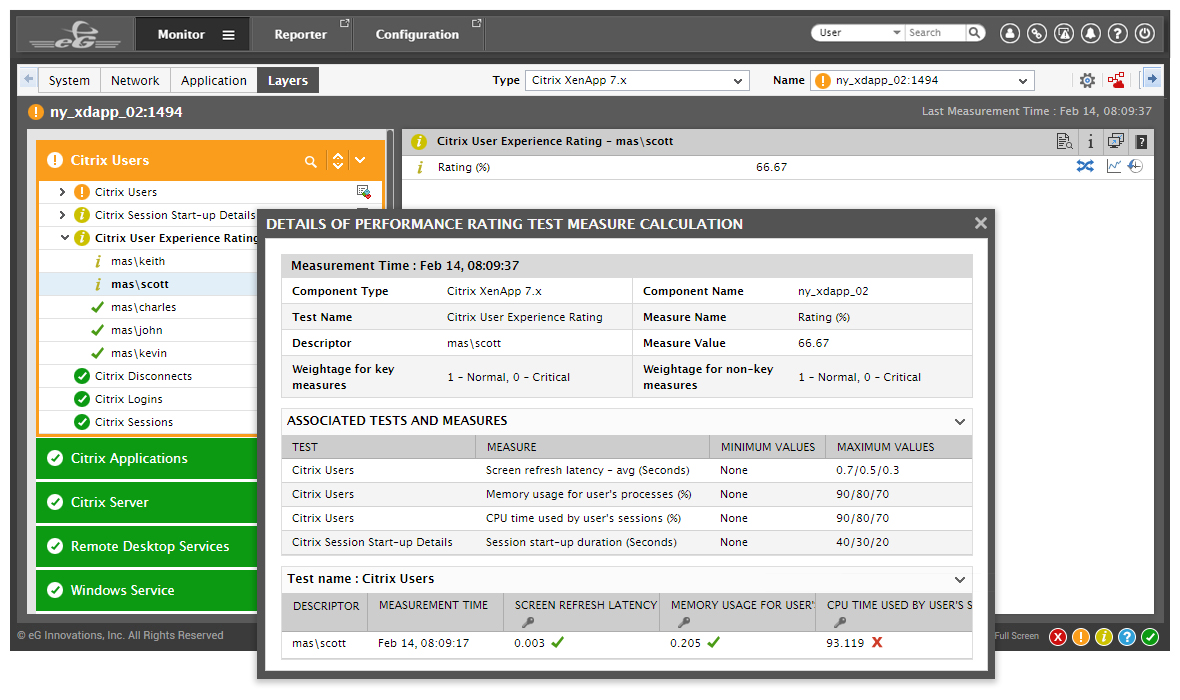Open the Configuration module
This screenshot has height=700, width=1180.
(x=417, y=35)
